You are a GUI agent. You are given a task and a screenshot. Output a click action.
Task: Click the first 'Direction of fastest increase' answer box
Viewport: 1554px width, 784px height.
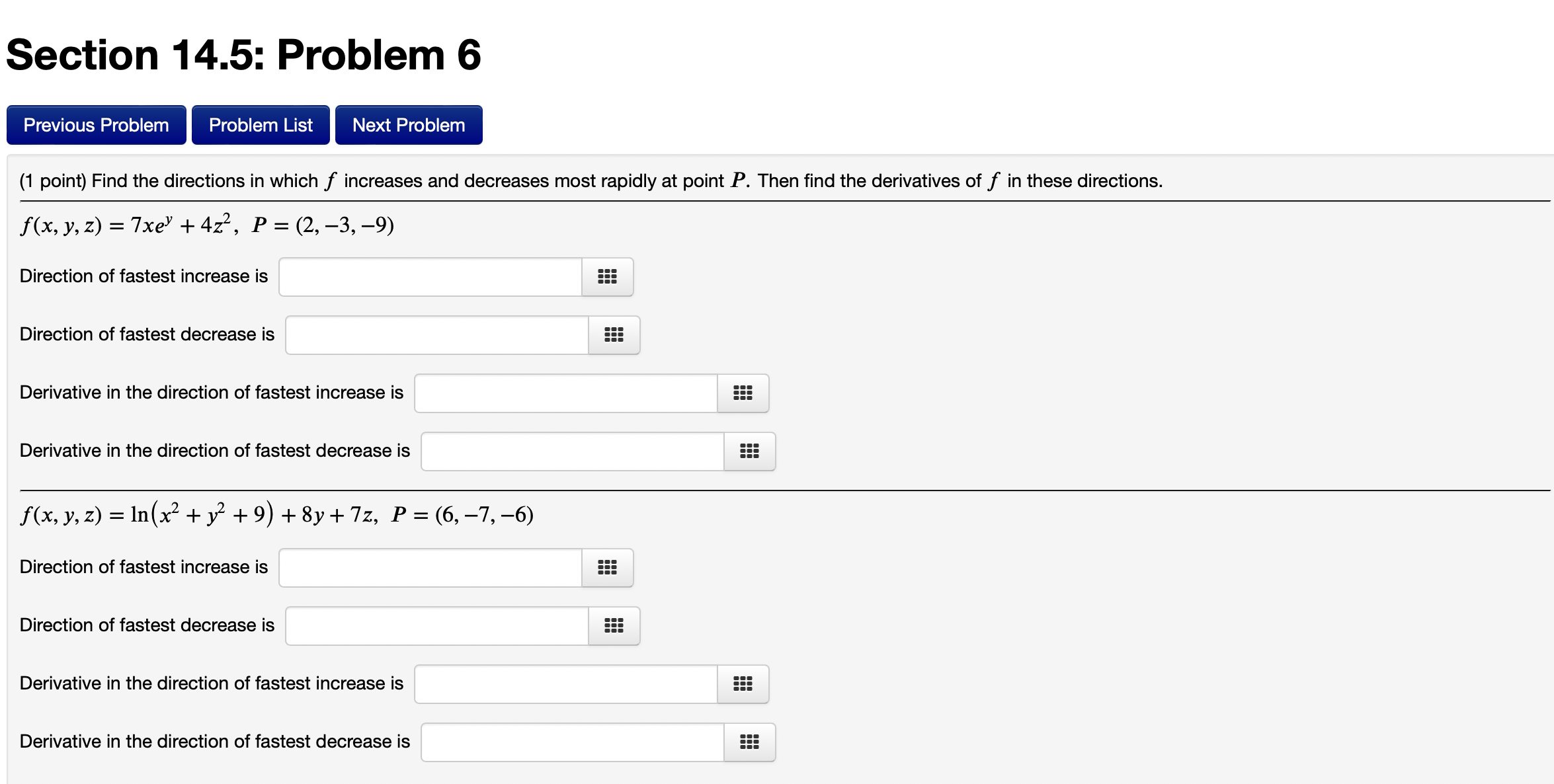click(x=430, y=277)
